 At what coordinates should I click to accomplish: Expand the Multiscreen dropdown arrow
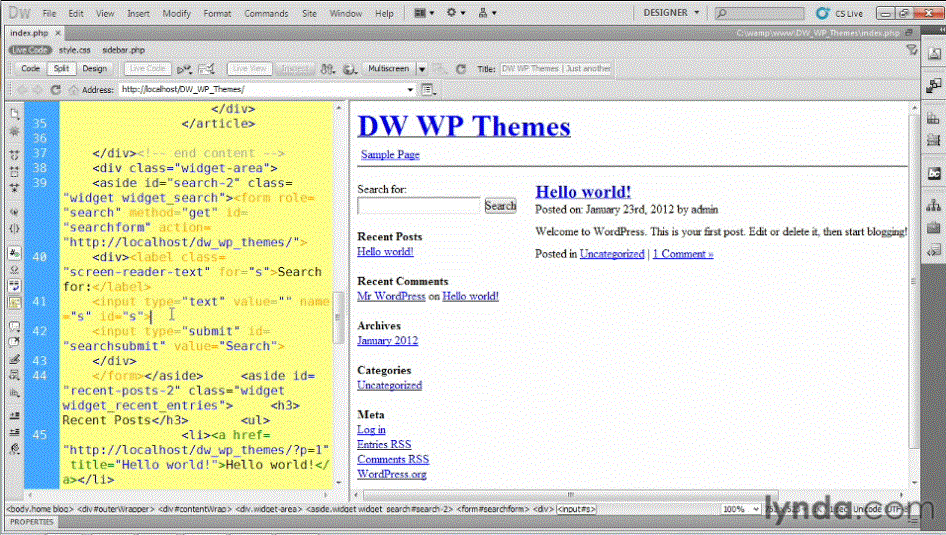(422, 69)
